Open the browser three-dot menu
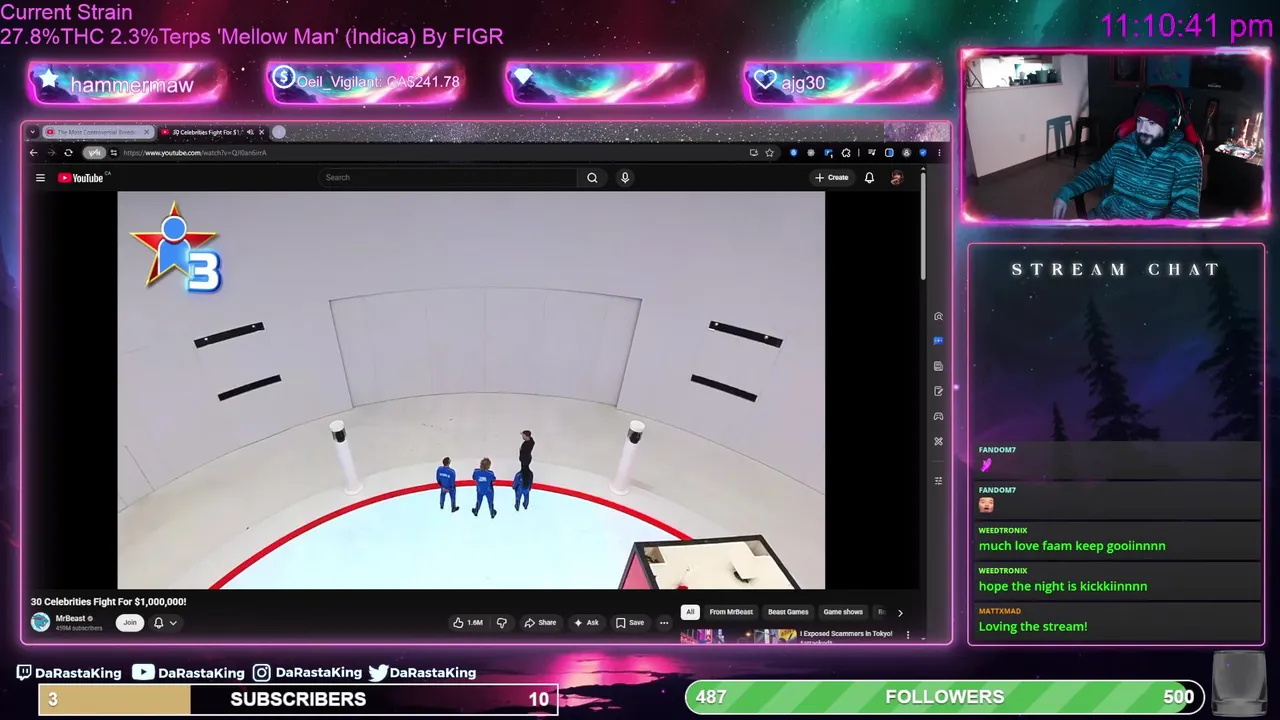 coord(939,153)
